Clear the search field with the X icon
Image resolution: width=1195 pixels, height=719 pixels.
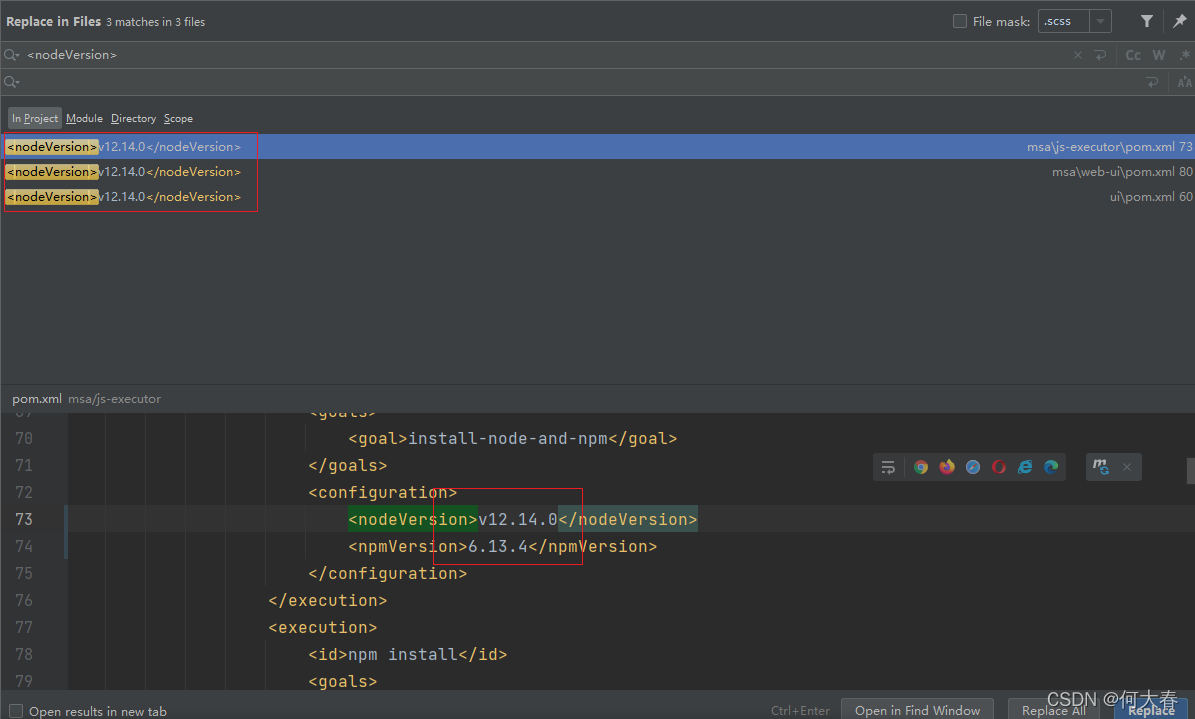click(1078, 55)
